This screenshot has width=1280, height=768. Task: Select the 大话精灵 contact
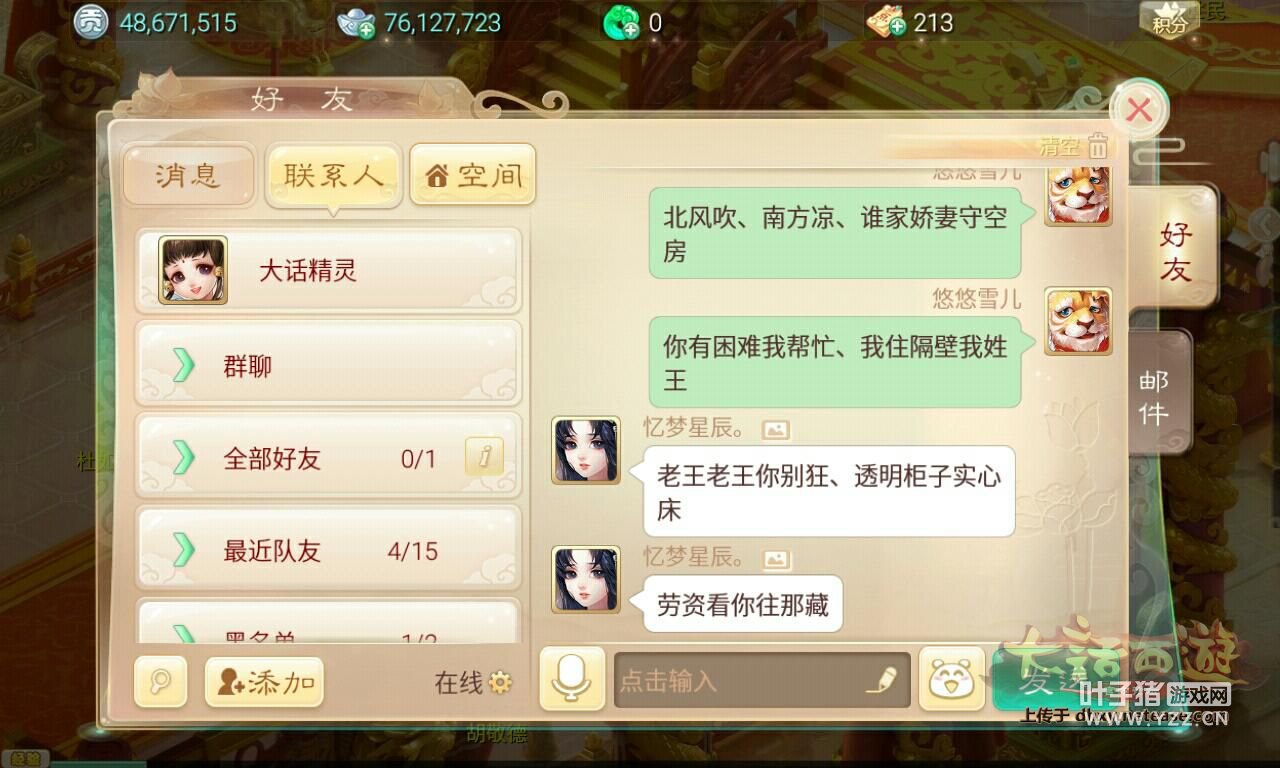point(328,270)
